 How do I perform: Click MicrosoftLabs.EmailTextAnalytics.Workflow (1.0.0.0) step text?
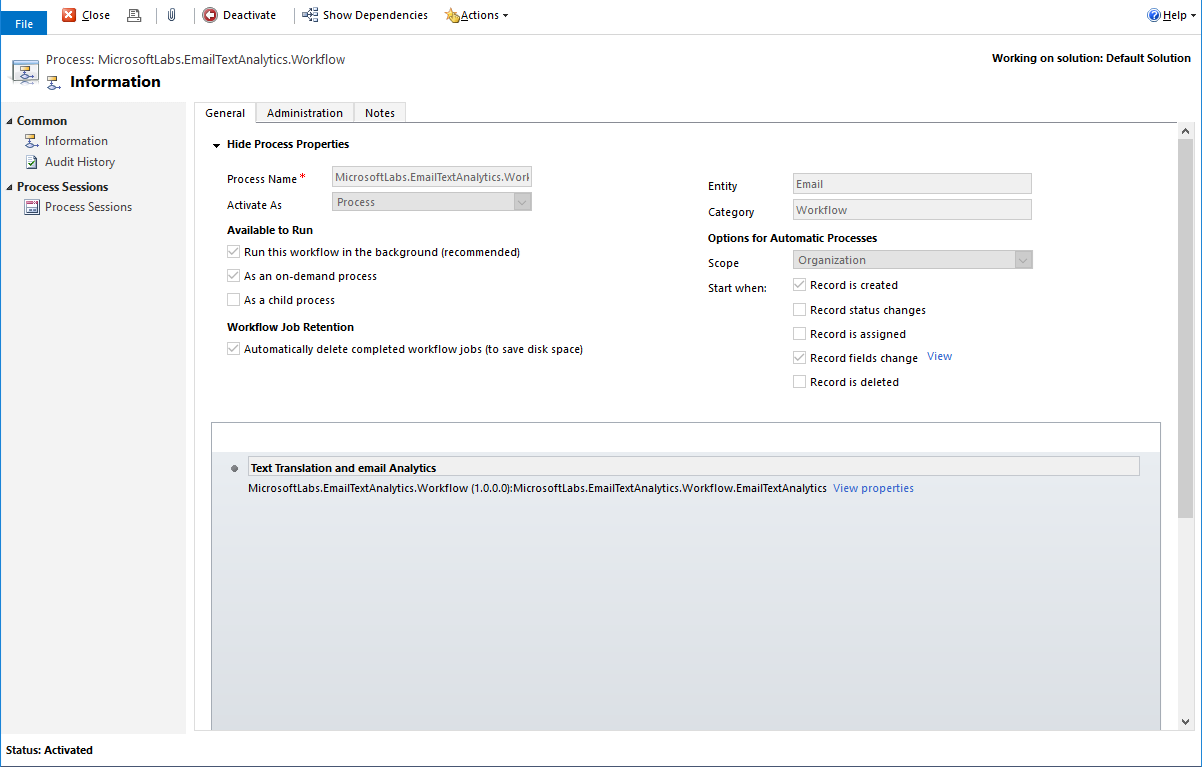tap(537, 488)
